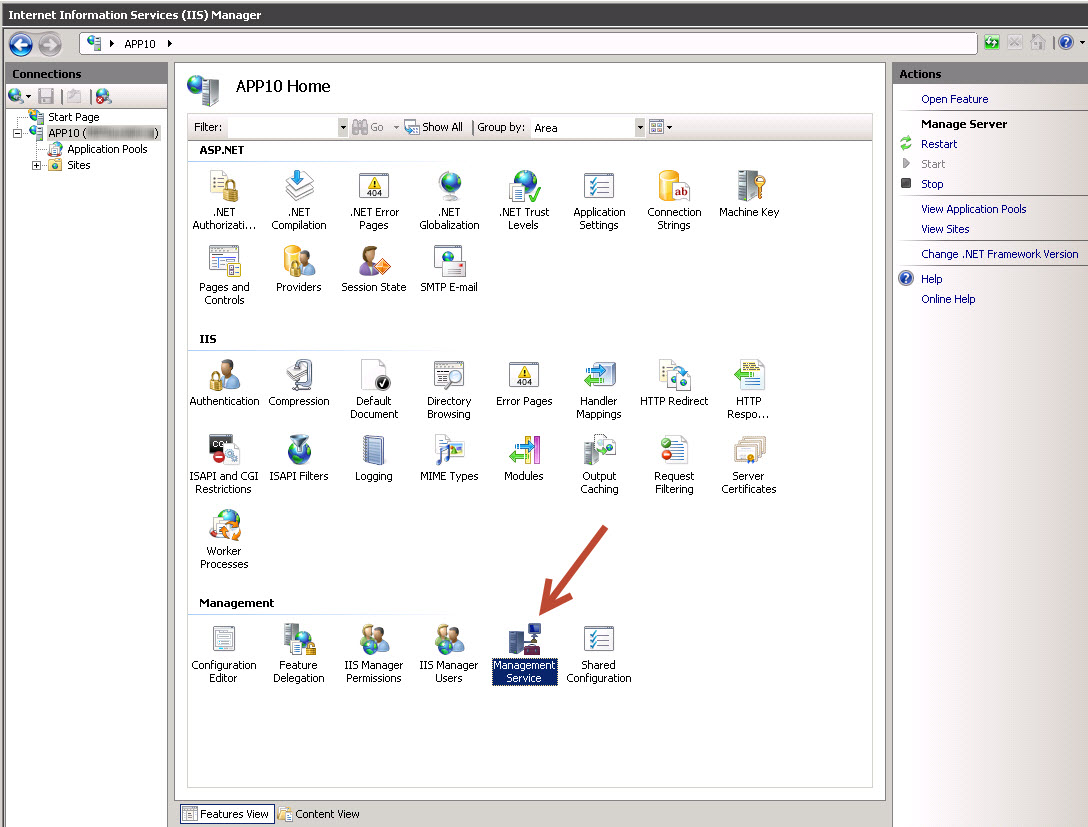This screenshot has width=1088, height=827.
Task: Open .NET Compilation feature
Action: tap(299, 201)
